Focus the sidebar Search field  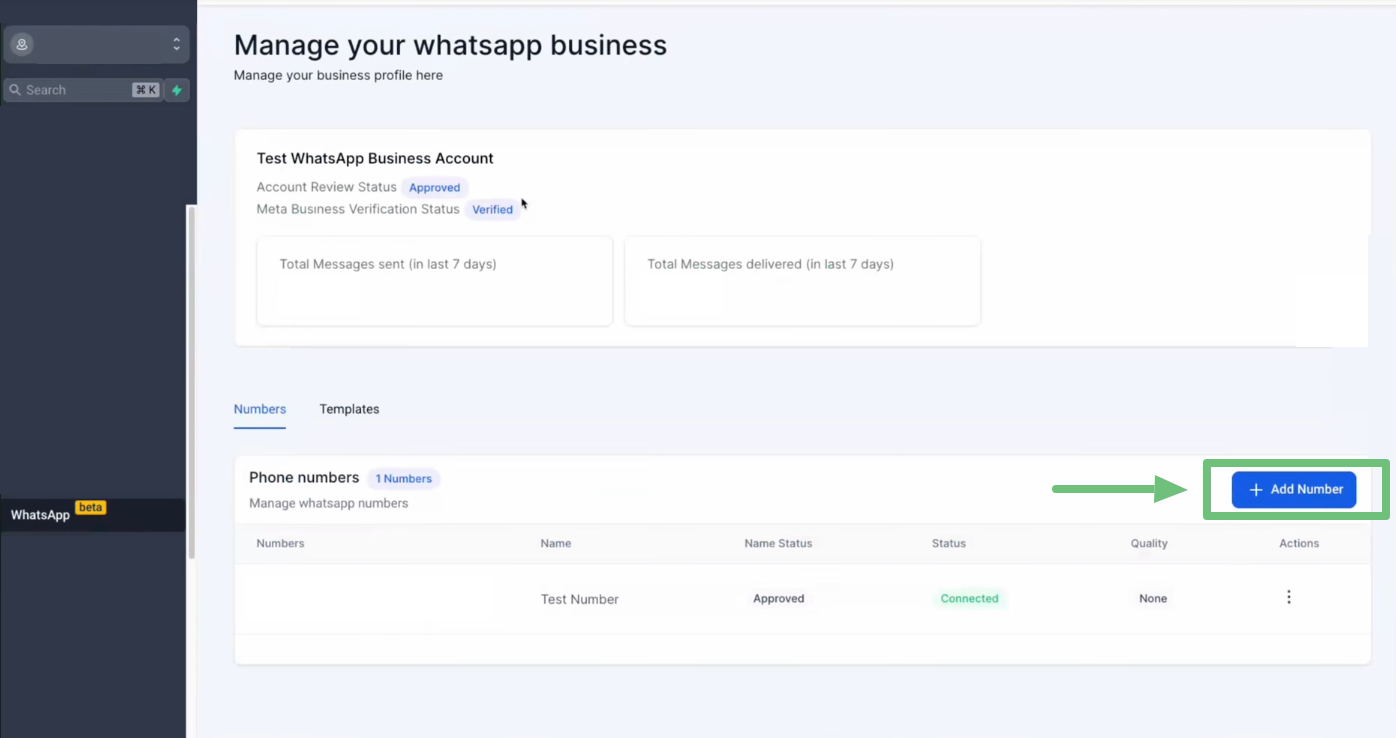(x=82, y=90)
